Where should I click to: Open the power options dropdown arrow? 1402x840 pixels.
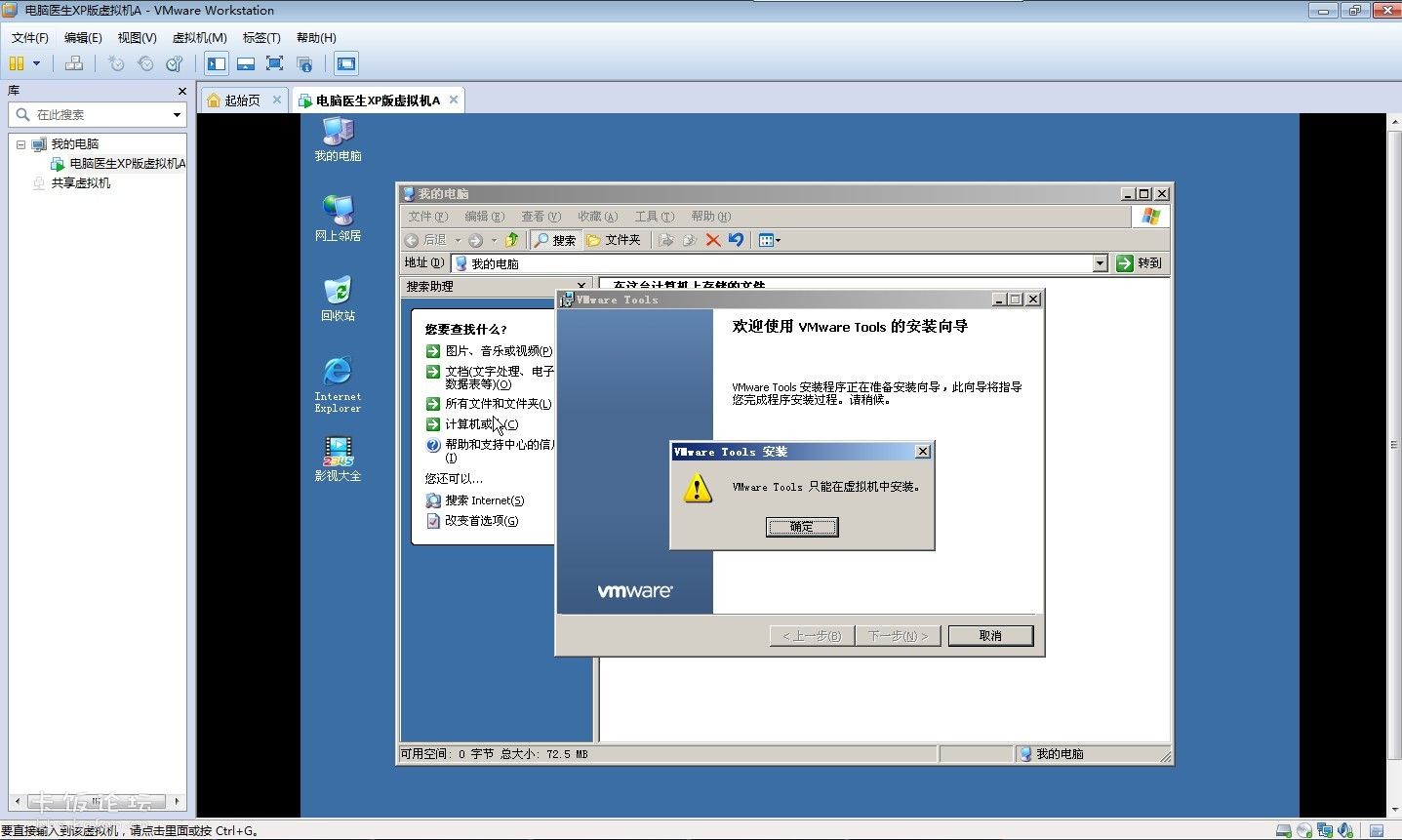(37, 63)
